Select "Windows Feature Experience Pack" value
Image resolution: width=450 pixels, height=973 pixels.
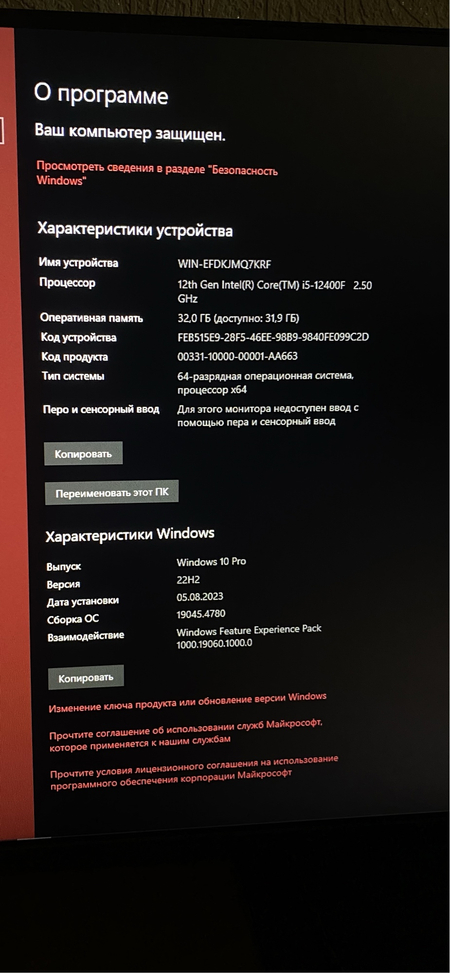pyautogui.click(x=249, y=636)
